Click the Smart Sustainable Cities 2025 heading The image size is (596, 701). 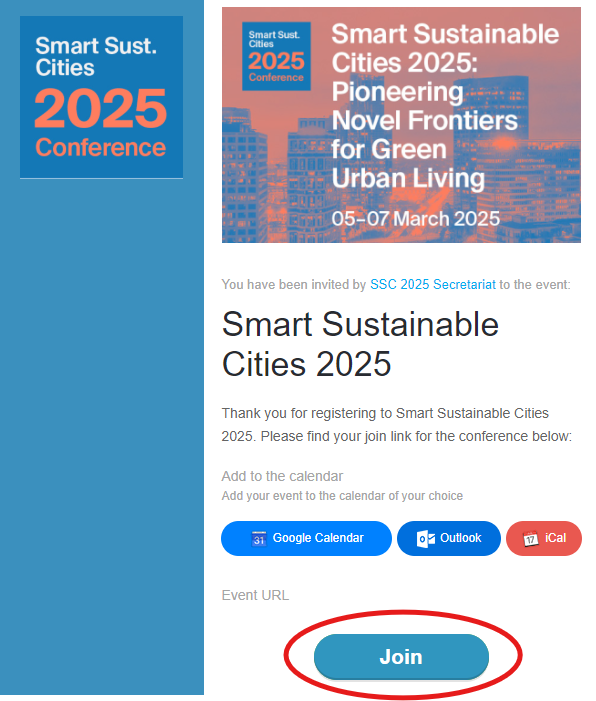360,344
